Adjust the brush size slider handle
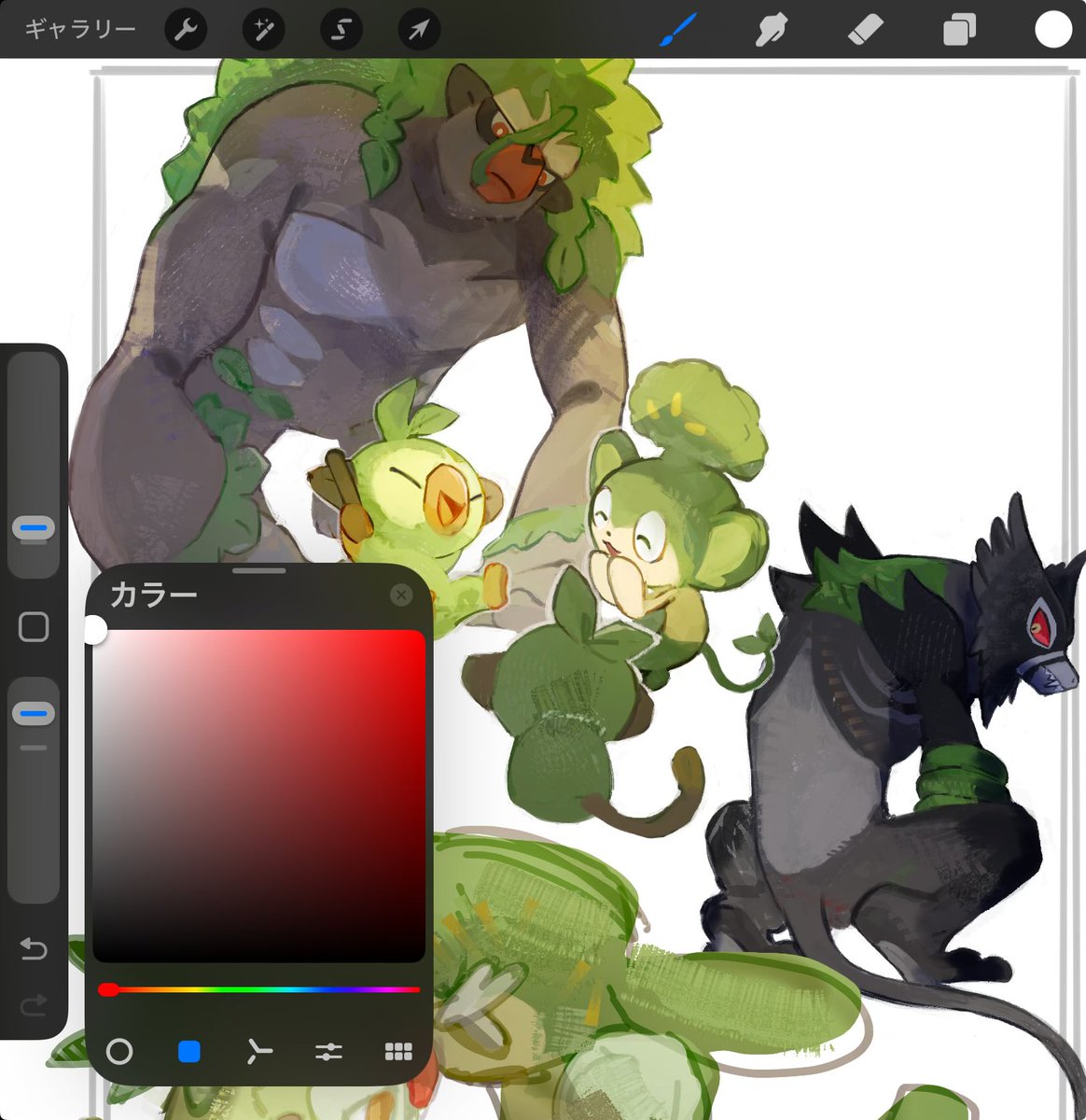The image size is (1086, 1120). tap(34, 527)
